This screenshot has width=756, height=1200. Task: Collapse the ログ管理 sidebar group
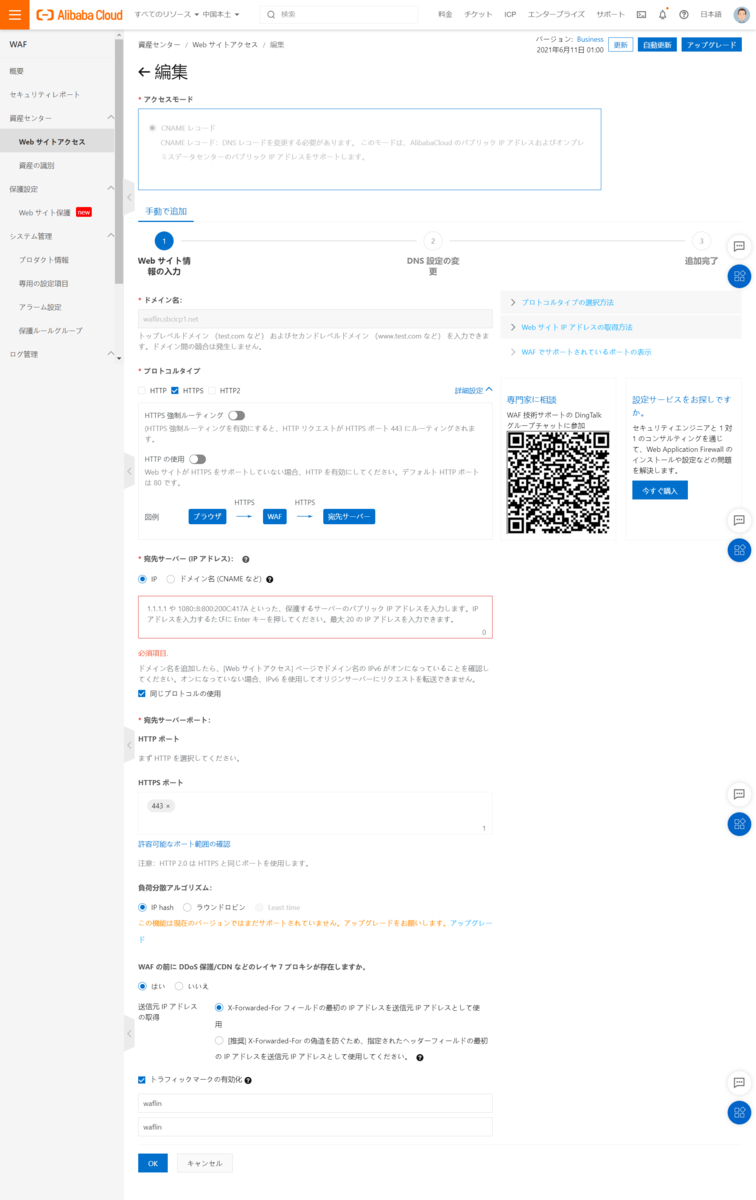111,353
